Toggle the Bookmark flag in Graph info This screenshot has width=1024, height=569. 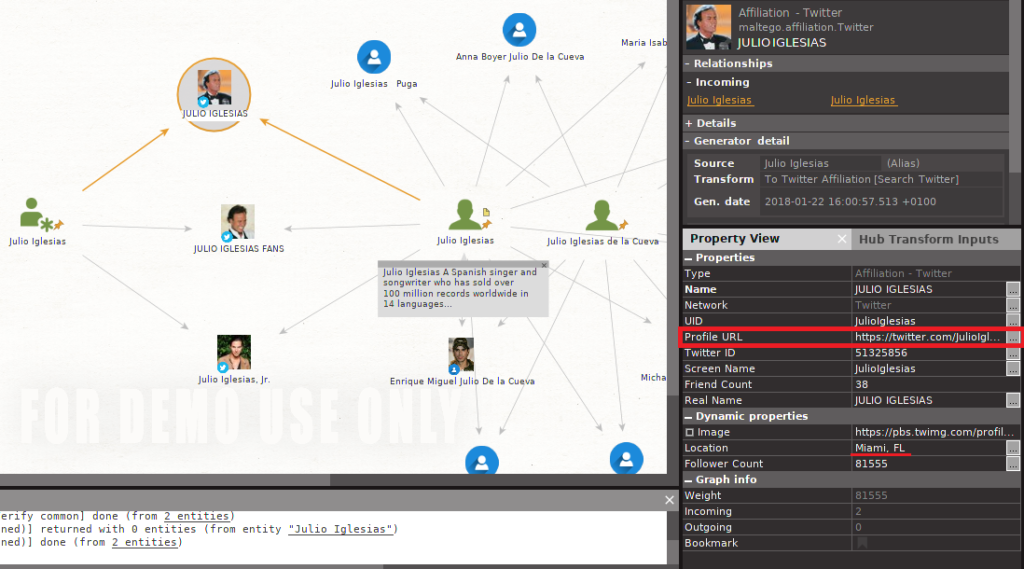(861, 543)
